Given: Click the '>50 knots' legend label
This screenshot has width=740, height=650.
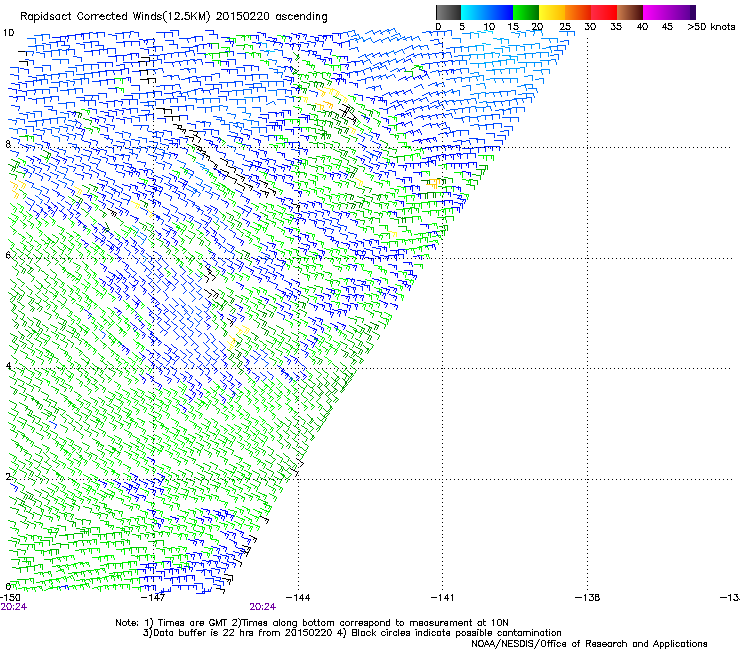Looking at the screenshot, I should [x=711, y=27].
